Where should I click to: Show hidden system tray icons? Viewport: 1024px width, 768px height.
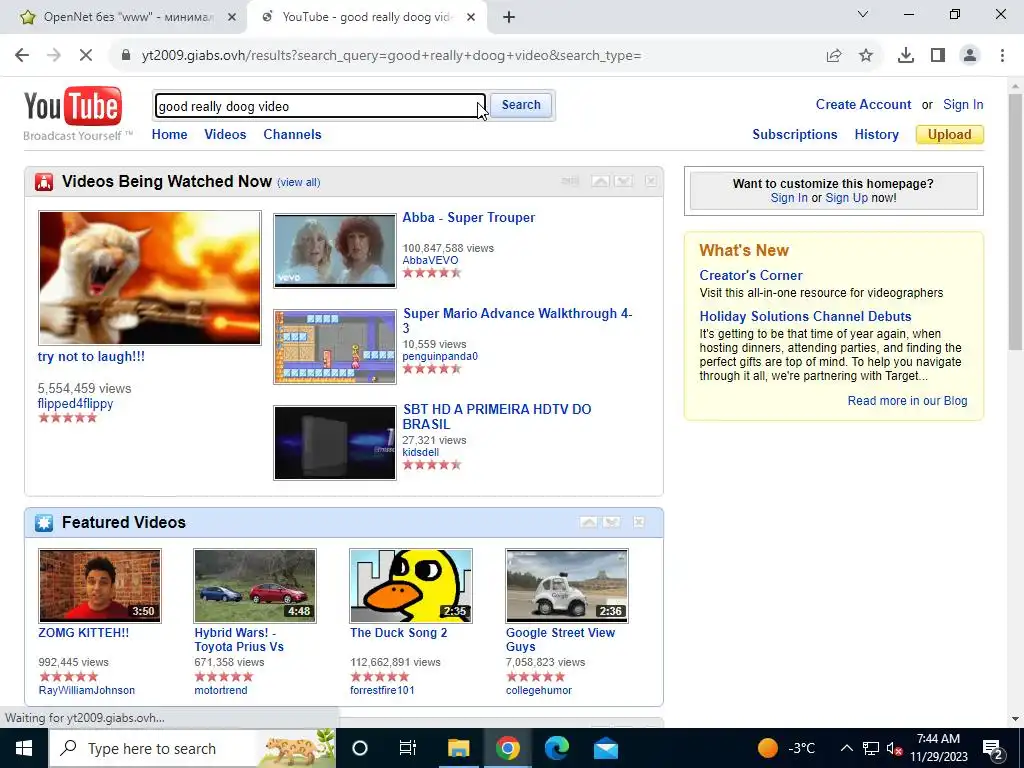(846, 748)
